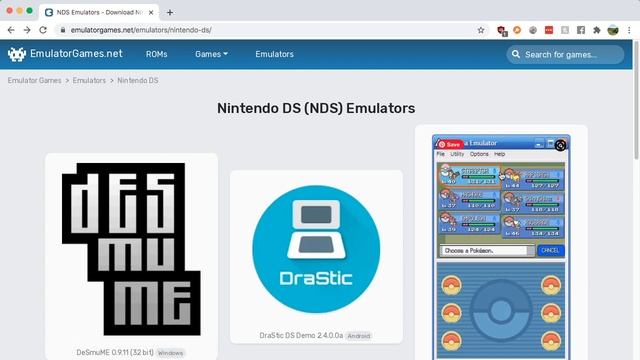Viewport: 640px width, 360px height.
Task: Click the Search for games field
Action: [565, 54]
